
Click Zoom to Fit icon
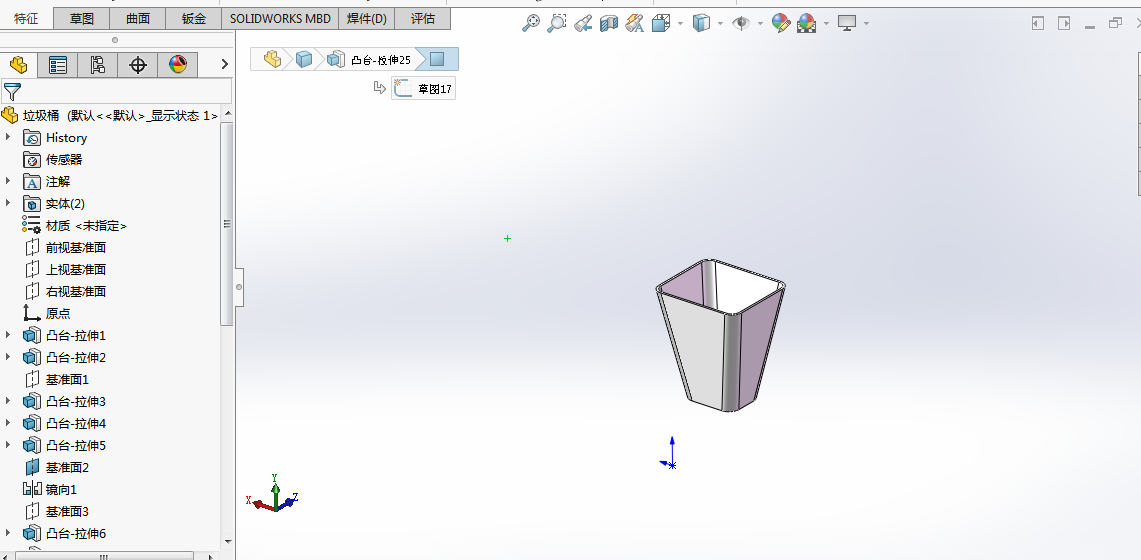click(x=531, y=23)
